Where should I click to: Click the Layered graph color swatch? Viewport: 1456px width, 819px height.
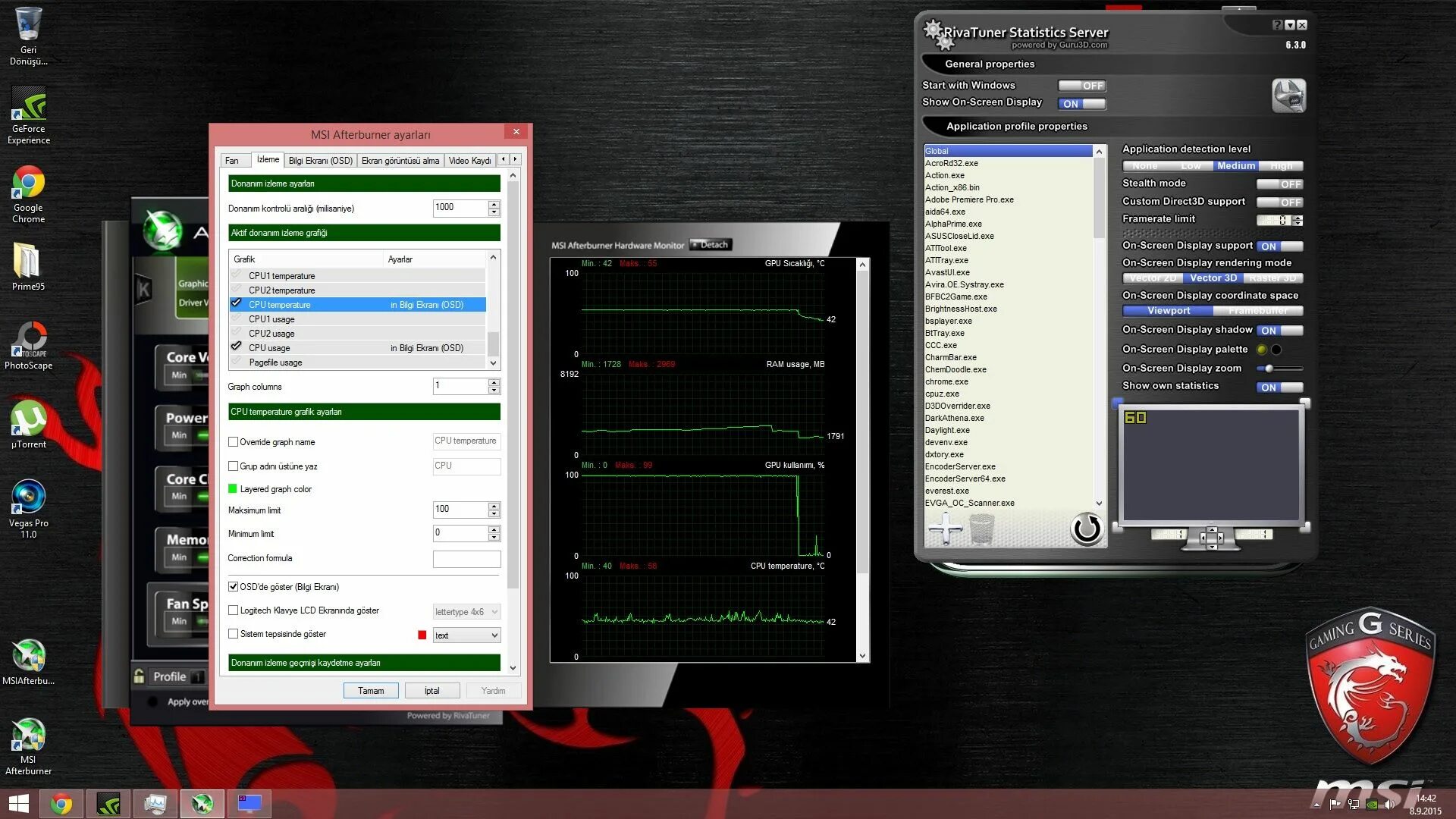click(233, 489)
